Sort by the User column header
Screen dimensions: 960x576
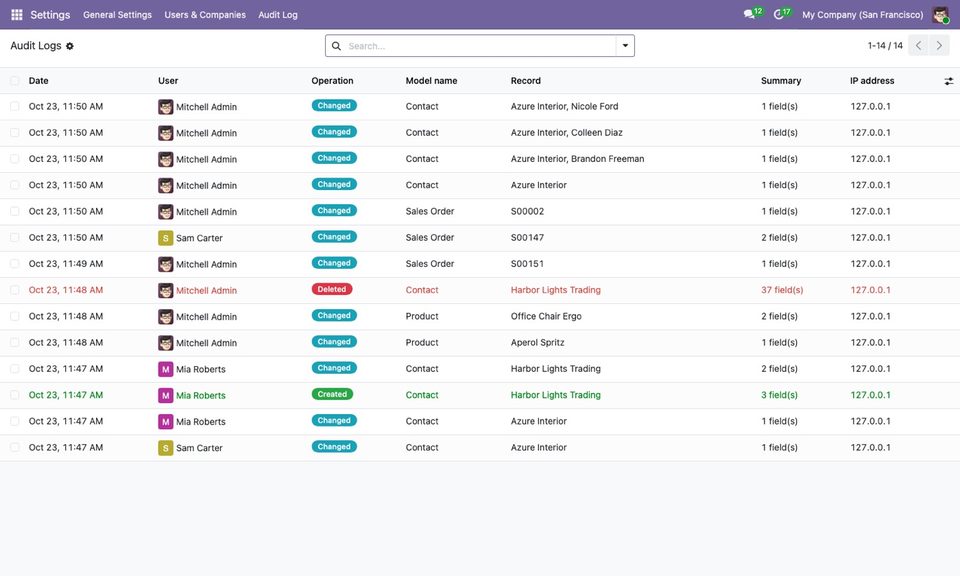coord(168,81)
